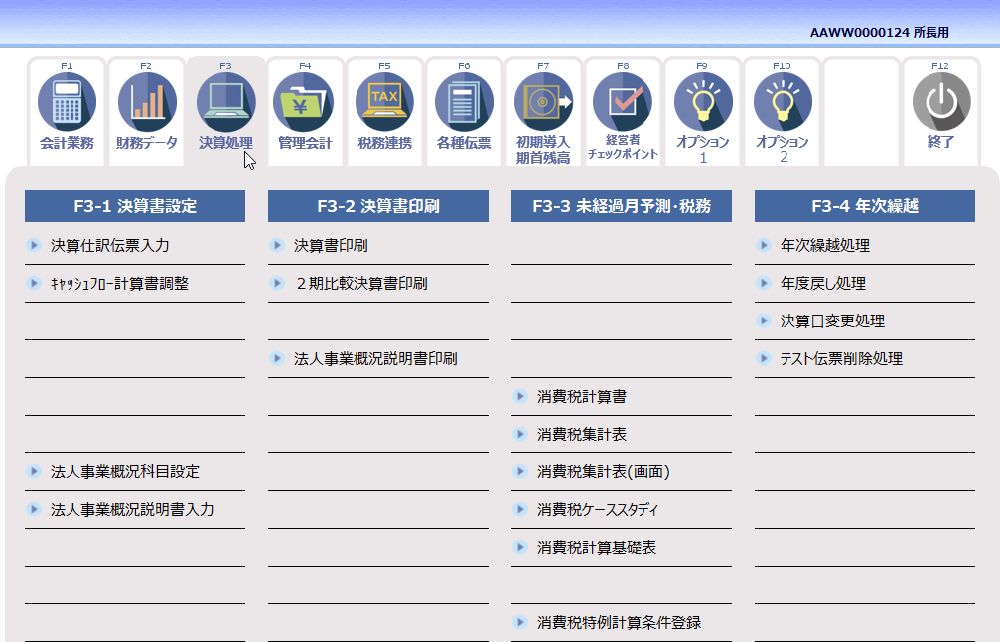Screen dimensions: 1000x642
Task: Click the F3-2 決算書印刷 section header
Action: [377, 206]
